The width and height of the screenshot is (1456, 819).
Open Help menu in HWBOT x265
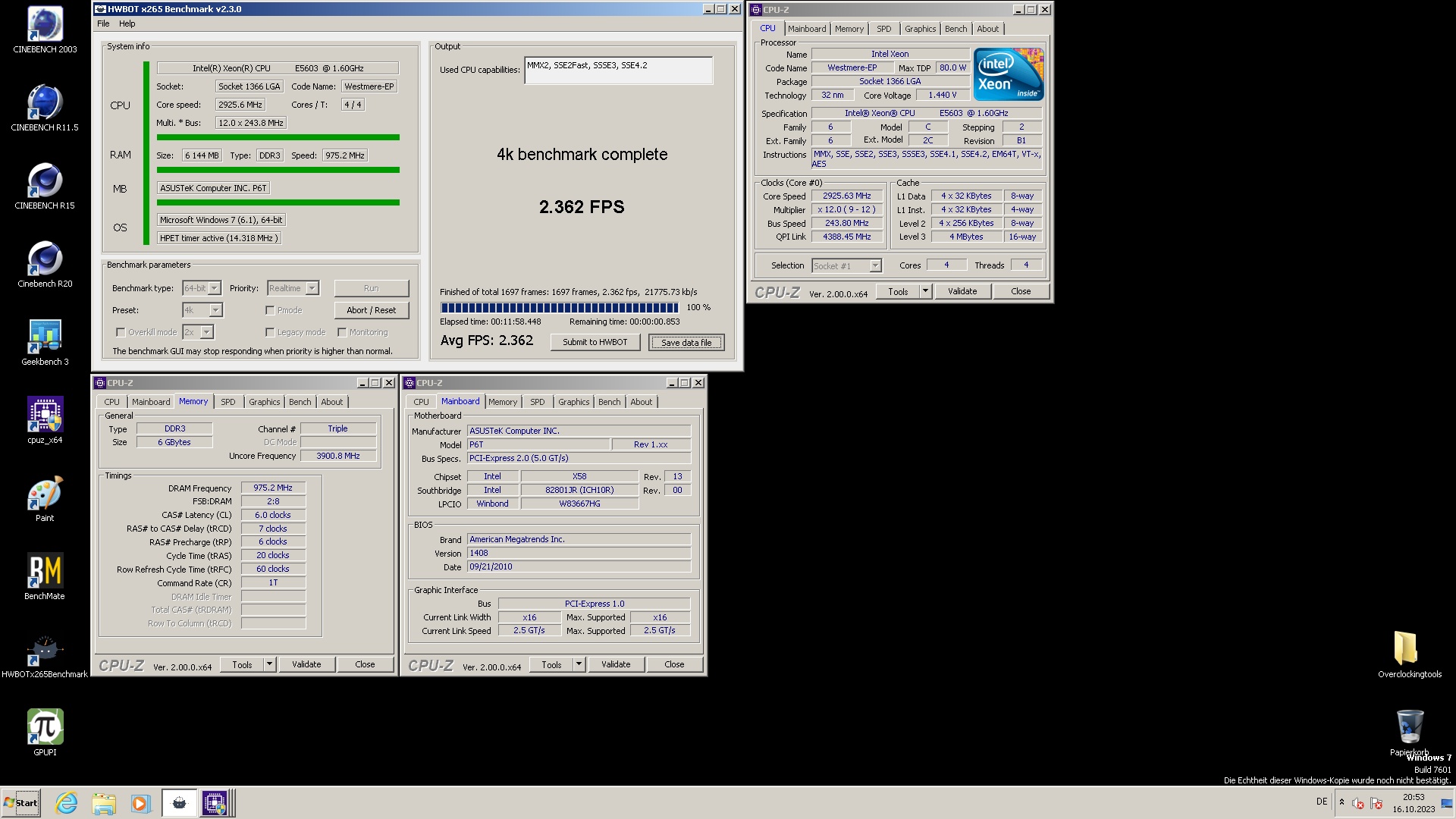[127, 24]
